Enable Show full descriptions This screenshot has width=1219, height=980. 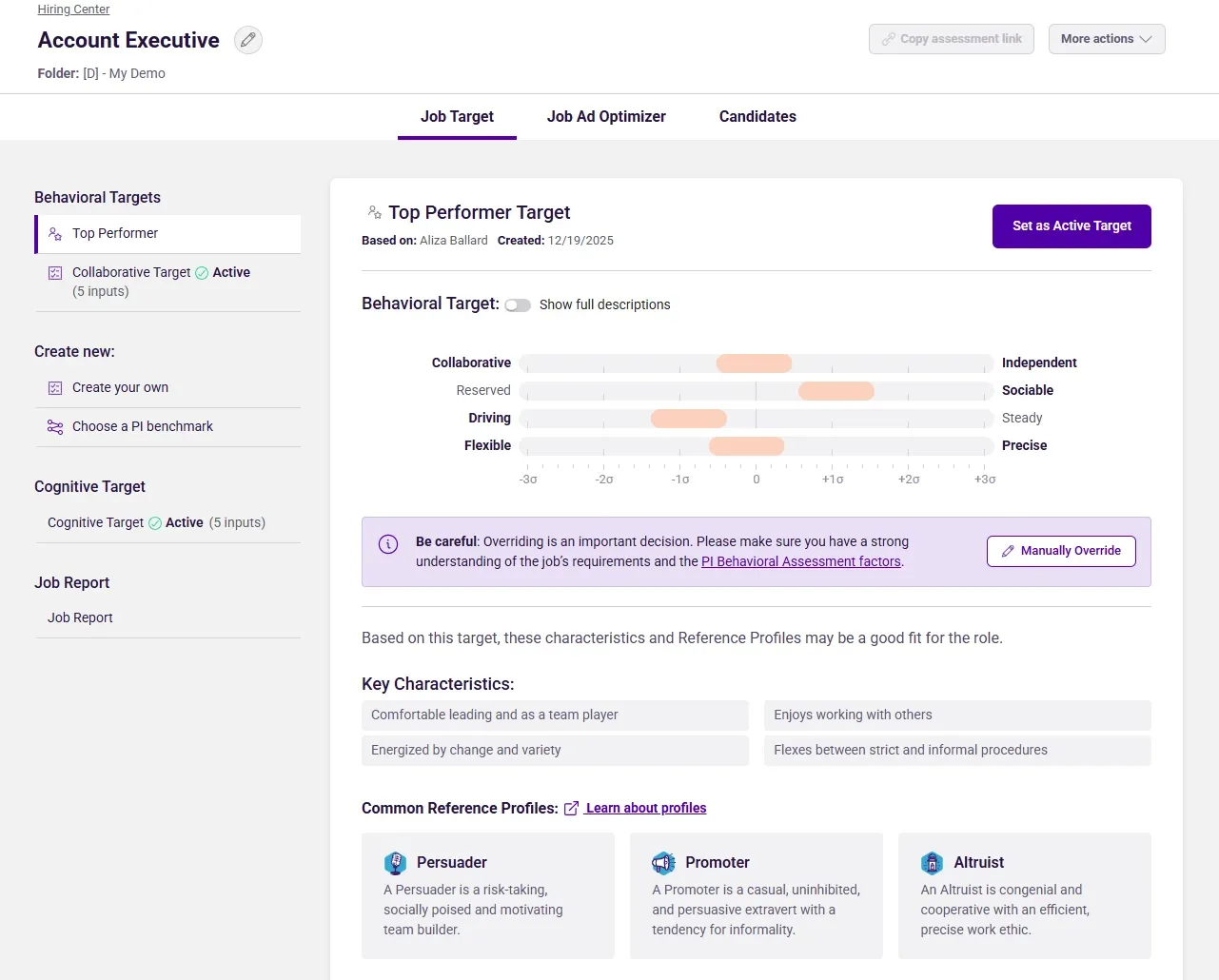coord(518,304)
